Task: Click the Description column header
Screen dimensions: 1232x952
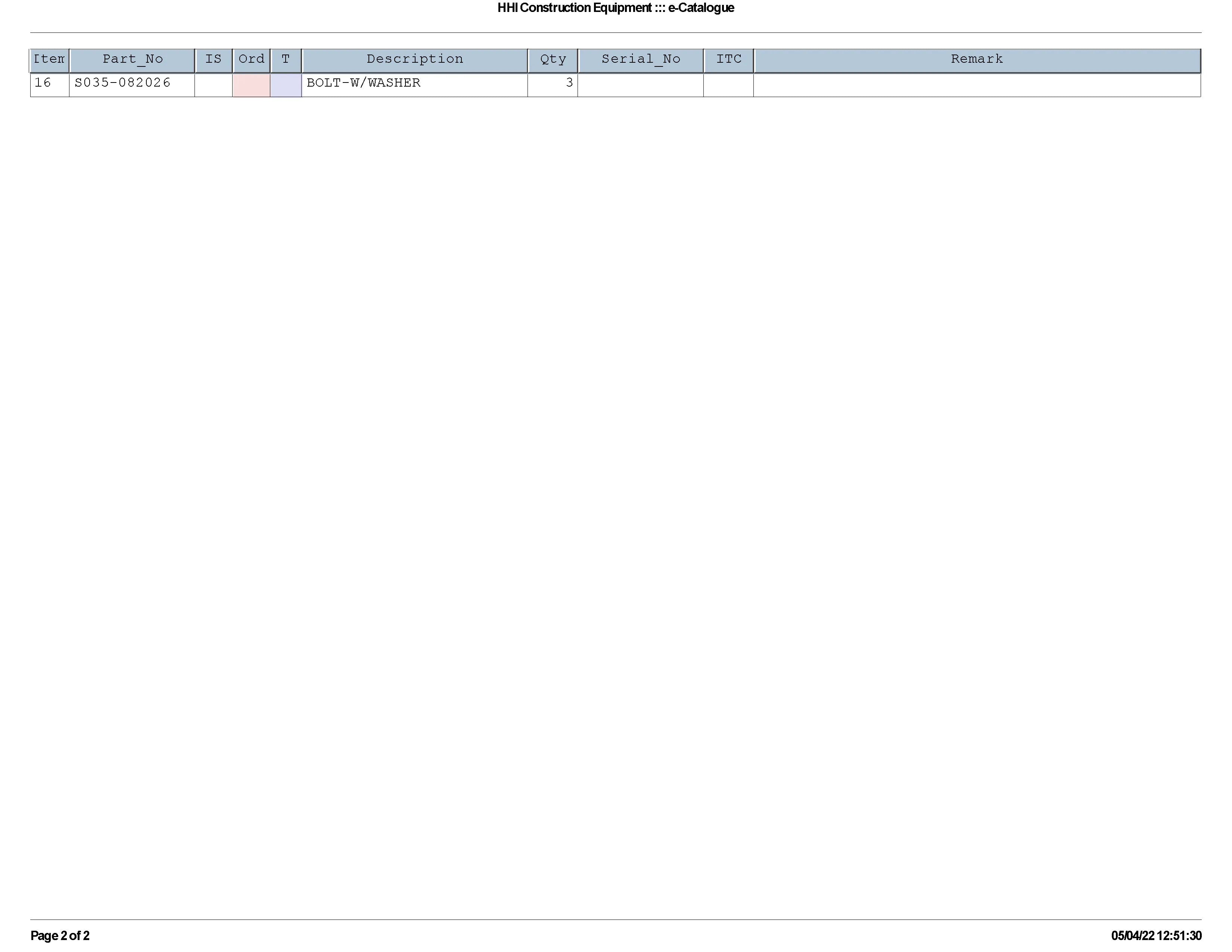Action: tap(415, 59)
